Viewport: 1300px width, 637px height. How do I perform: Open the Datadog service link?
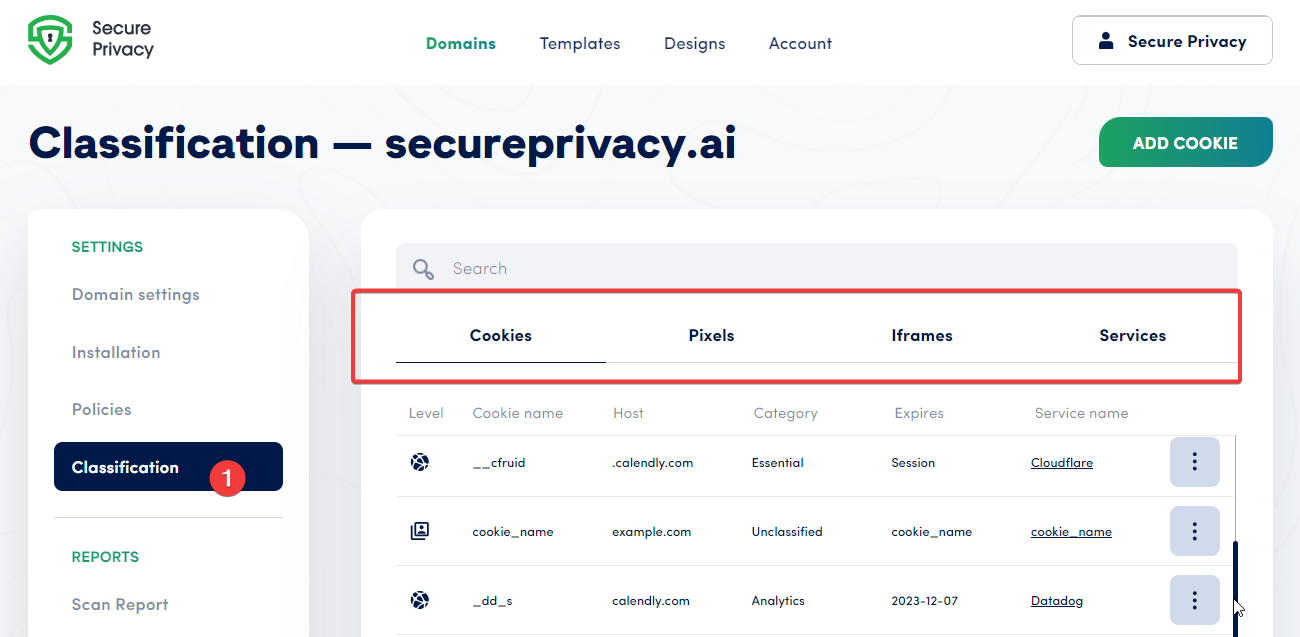coord(1057,600)
